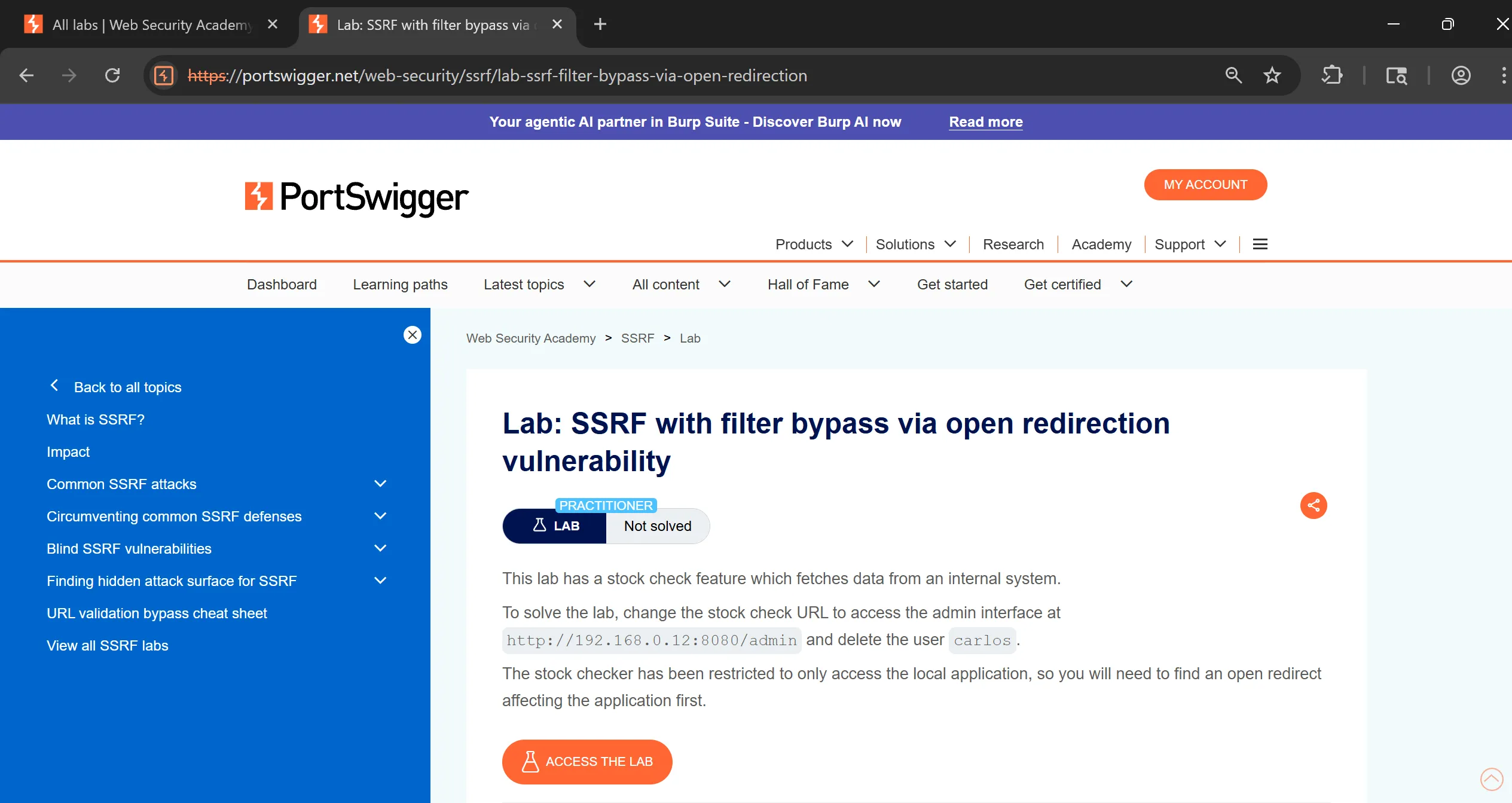1512x803 pixels.
Task: Switch to the All labs tab
Action: (149, 25)
